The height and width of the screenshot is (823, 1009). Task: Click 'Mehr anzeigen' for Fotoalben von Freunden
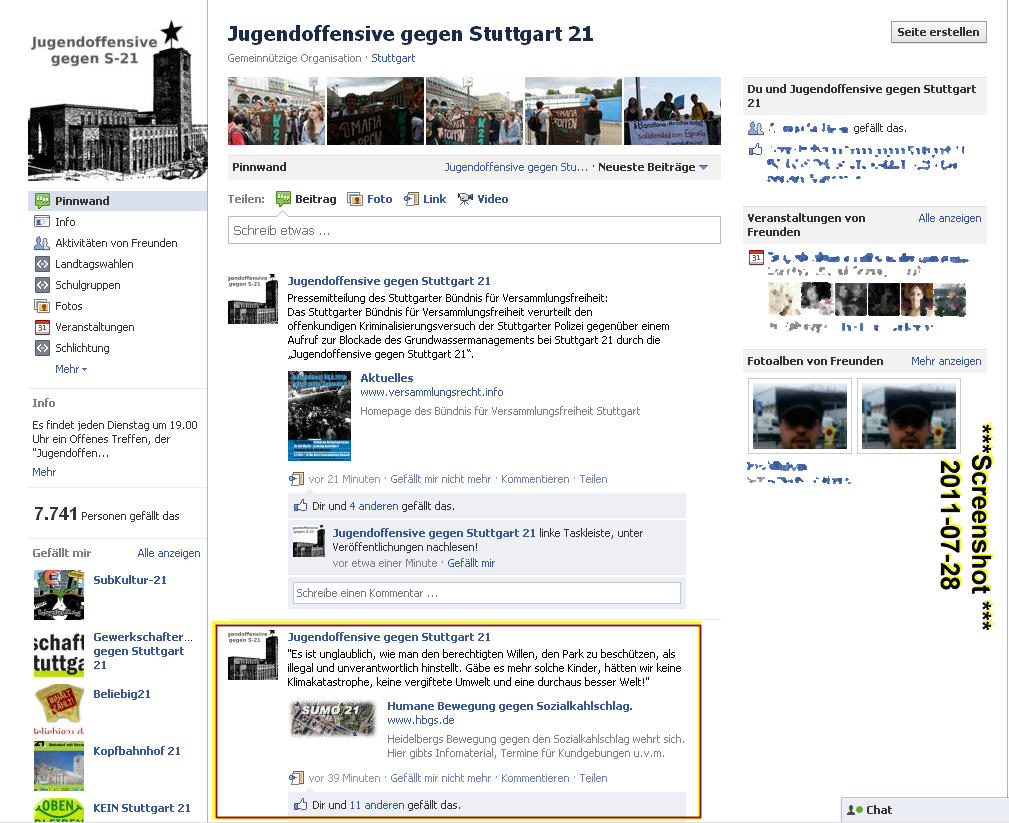pyautogui.click(x=946, y=361)
